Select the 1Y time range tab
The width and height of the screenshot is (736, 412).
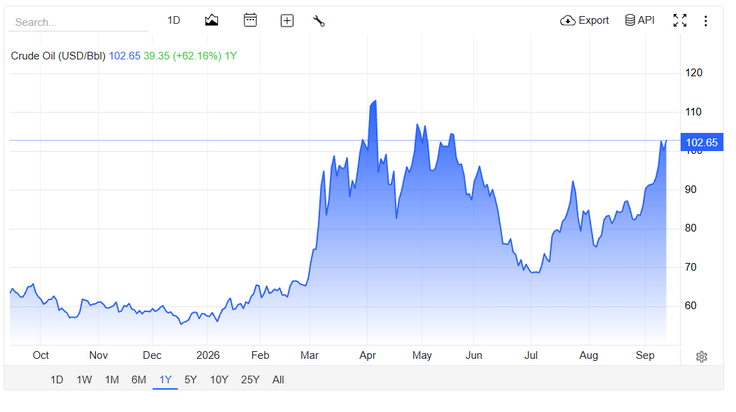165,380
